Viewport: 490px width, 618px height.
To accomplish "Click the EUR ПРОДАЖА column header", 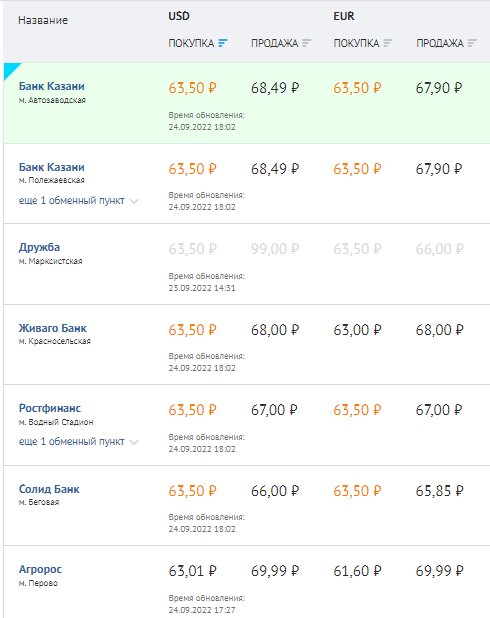I will coord(440,43).
